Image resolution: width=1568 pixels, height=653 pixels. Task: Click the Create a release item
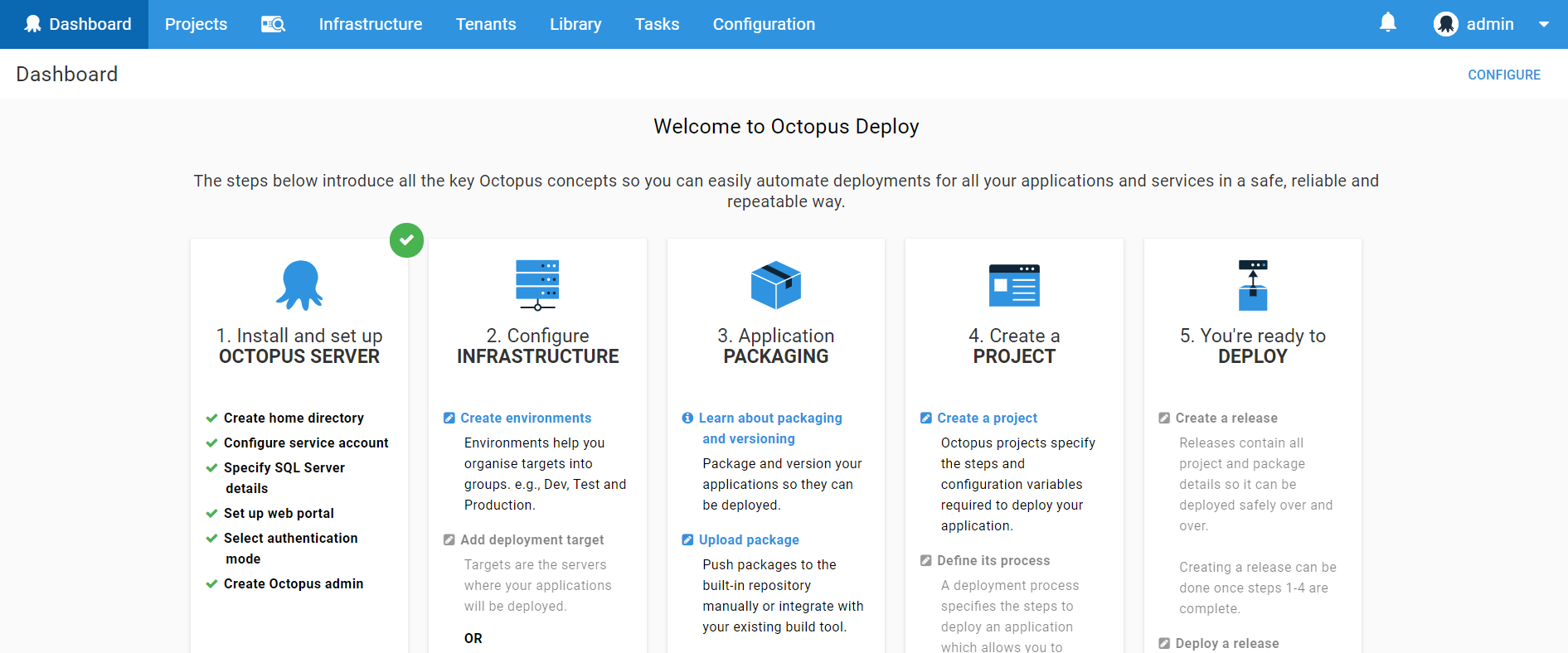[1226, 418]
